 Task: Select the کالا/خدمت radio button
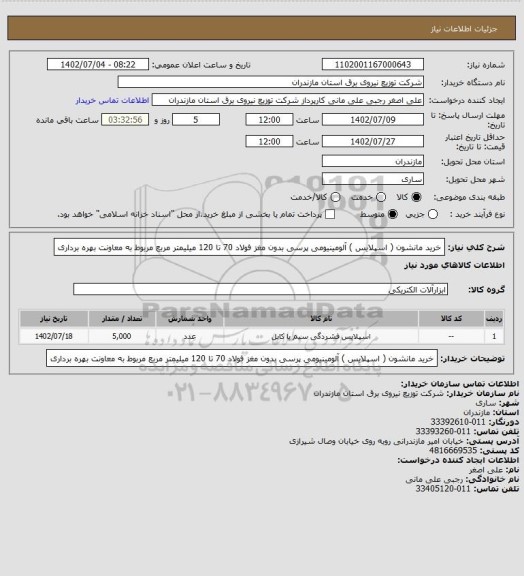tap(335, 197)
